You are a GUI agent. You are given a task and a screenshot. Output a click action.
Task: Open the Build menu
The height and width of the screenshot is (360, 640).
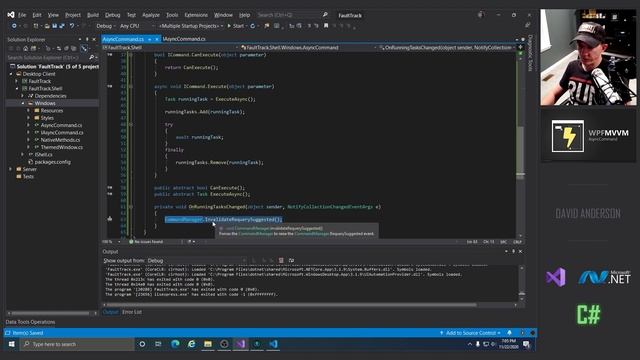[93, 15]
